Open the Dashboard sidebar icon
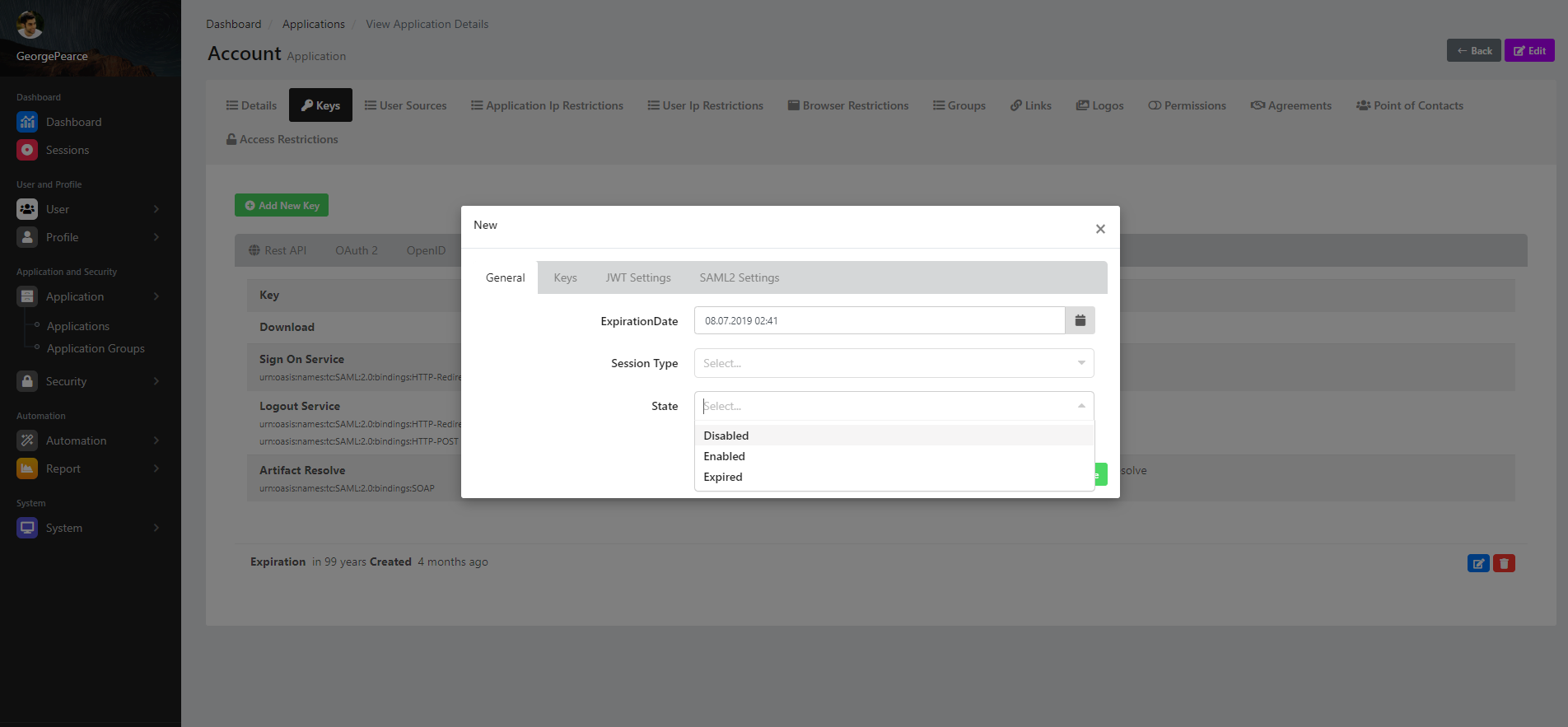This screenshot has height=727, width=1568. (27, 122)
